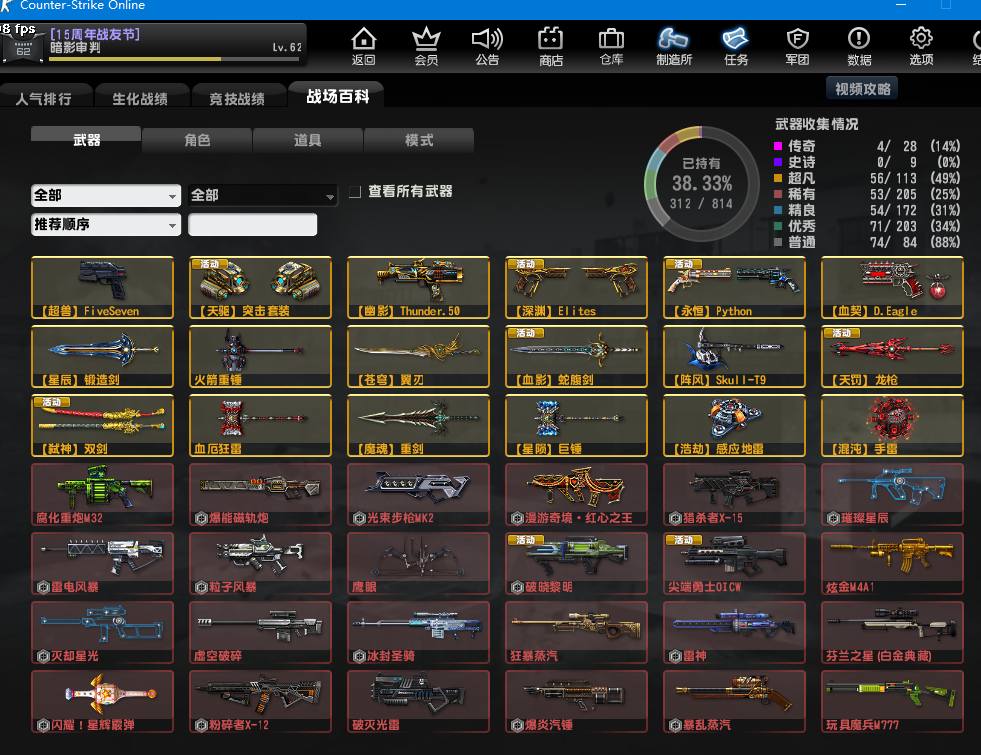This screenshot has width=981, height=755.
Task: Open the 【混沌】手雷 weapon card
Action: click(x=892, y=425)
